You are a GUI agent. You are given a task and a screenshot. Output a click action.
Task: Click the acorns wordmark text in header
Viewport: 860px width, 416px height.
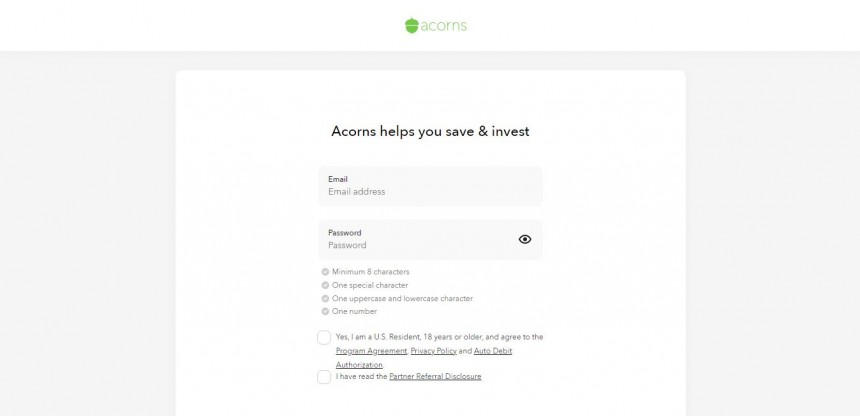coord(444,25)
